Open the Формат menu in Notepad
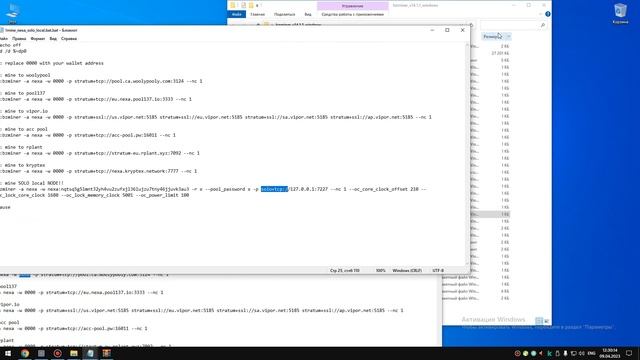Viewport: 640px width, 360px height. 38,39
